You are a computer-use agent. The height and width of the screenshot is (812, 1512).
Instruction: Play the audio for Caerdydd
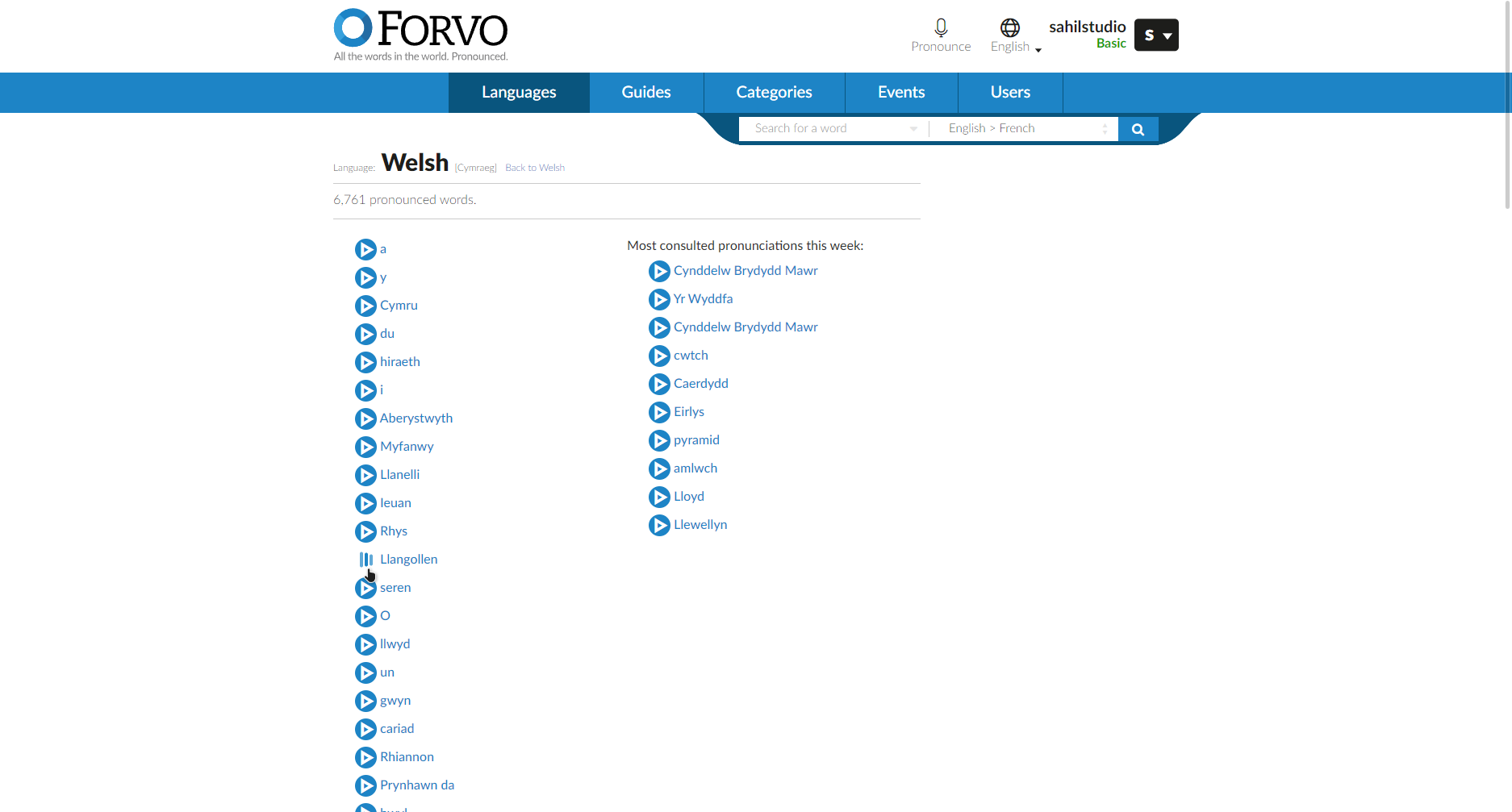[x=659, y=384]
